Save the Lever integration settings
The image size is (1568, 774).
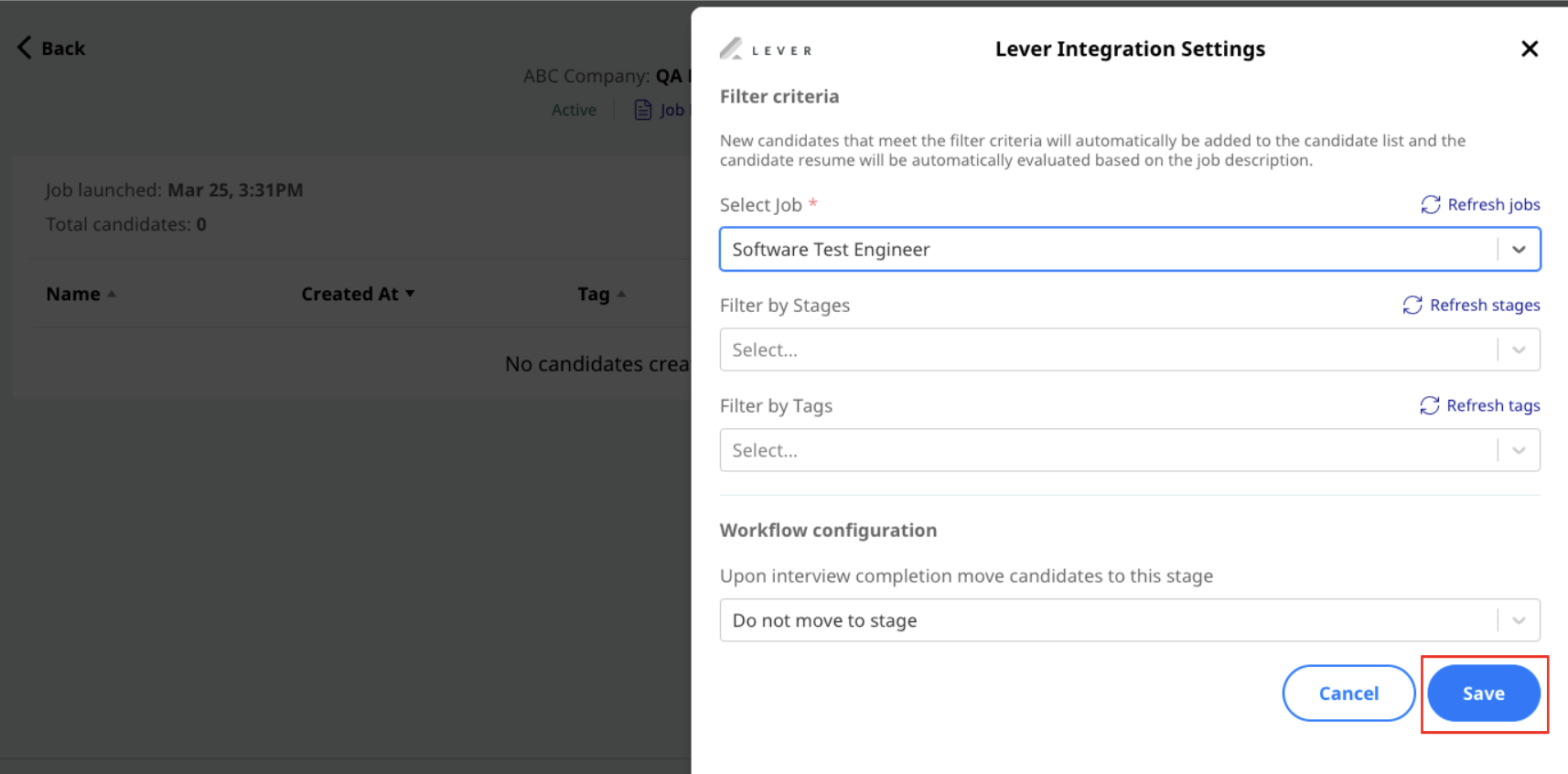(x=1483, y=693)
